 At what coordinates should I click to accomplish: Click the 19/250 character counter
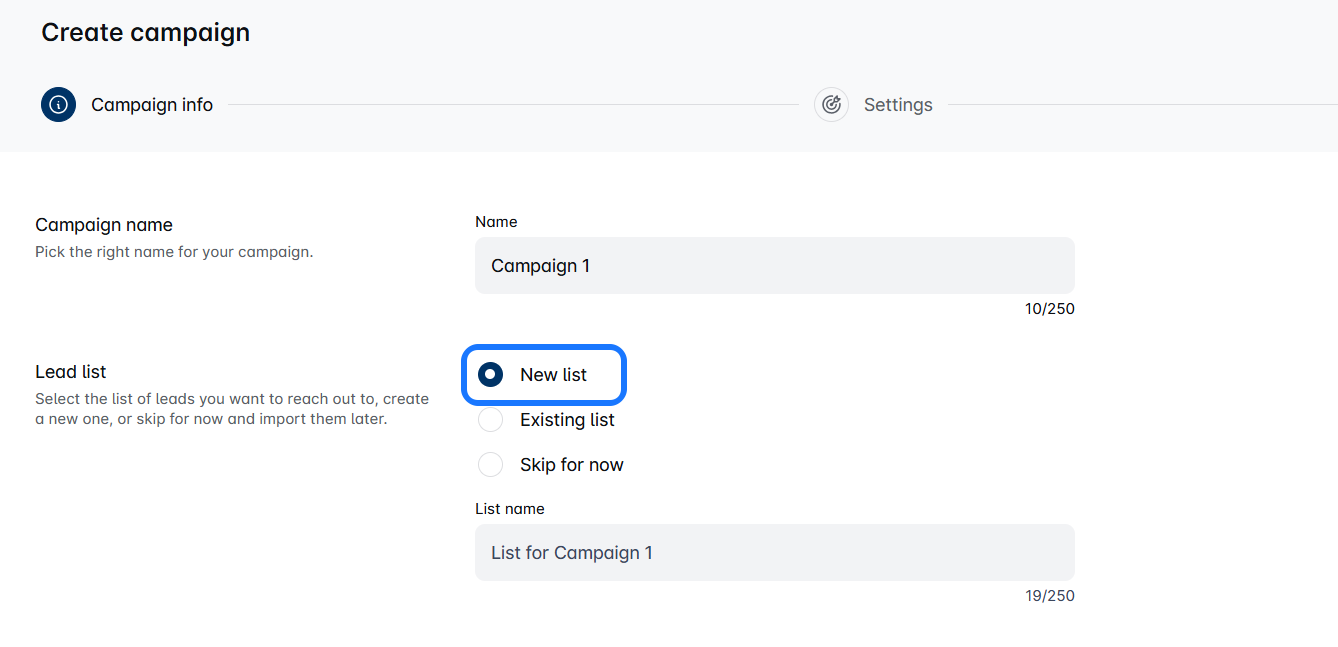(x=1050, y=596)
